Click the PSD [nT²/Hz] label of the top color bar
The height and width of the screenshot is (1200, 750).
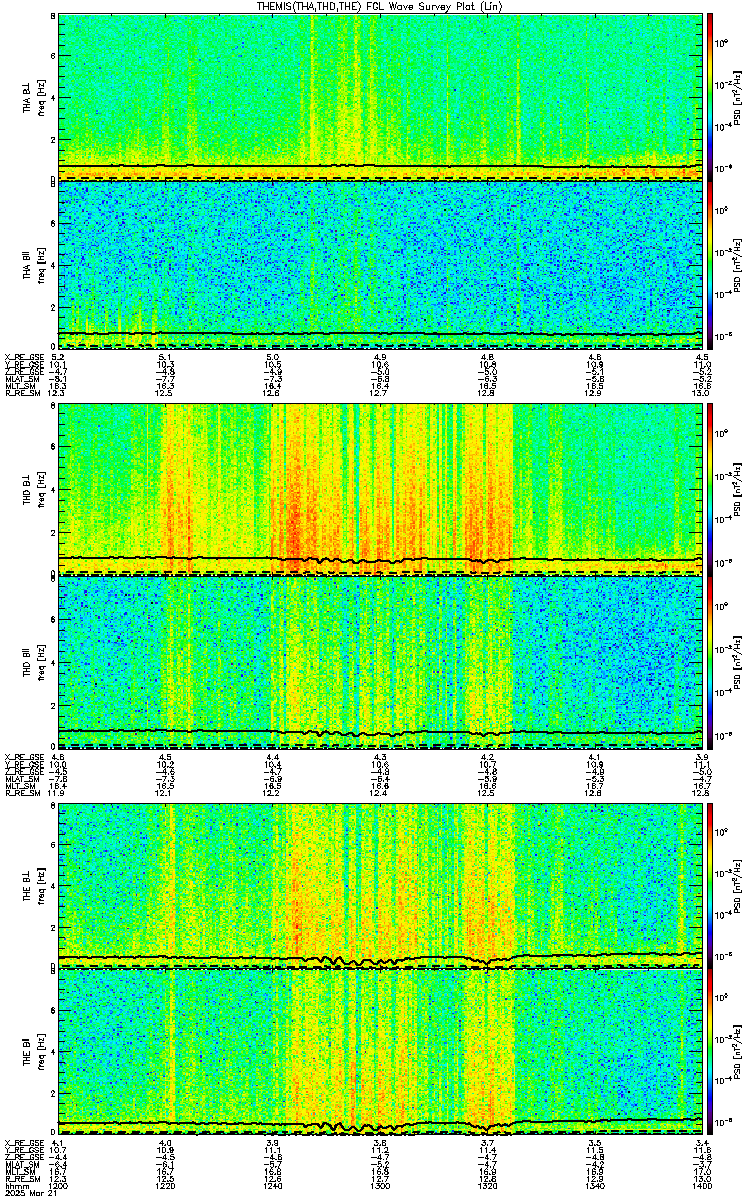click(737, 96)
